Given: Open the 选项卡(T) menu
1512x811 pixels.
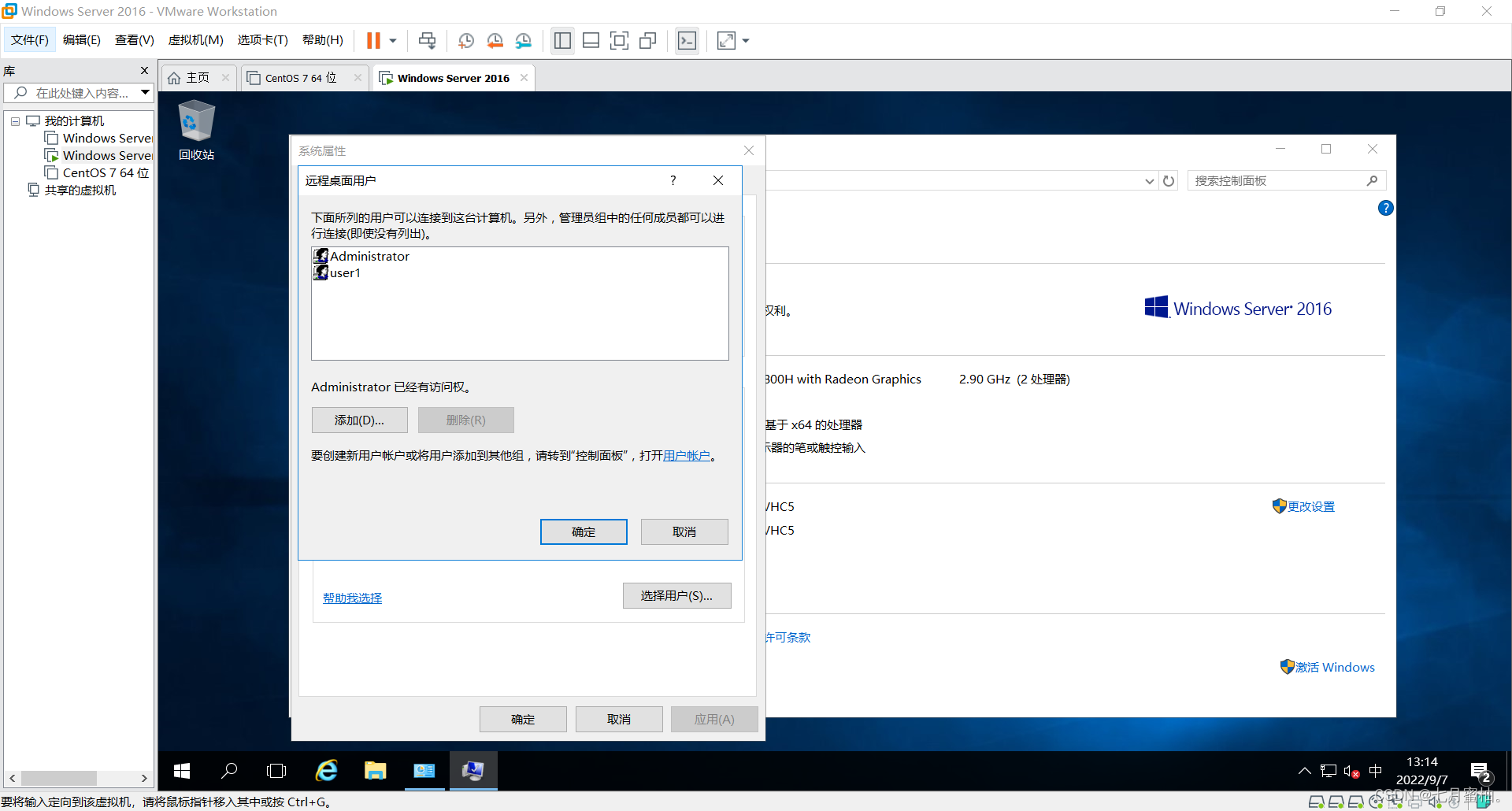Looking at the screenshot, I should pyautogui.click(x=263, y=40).
